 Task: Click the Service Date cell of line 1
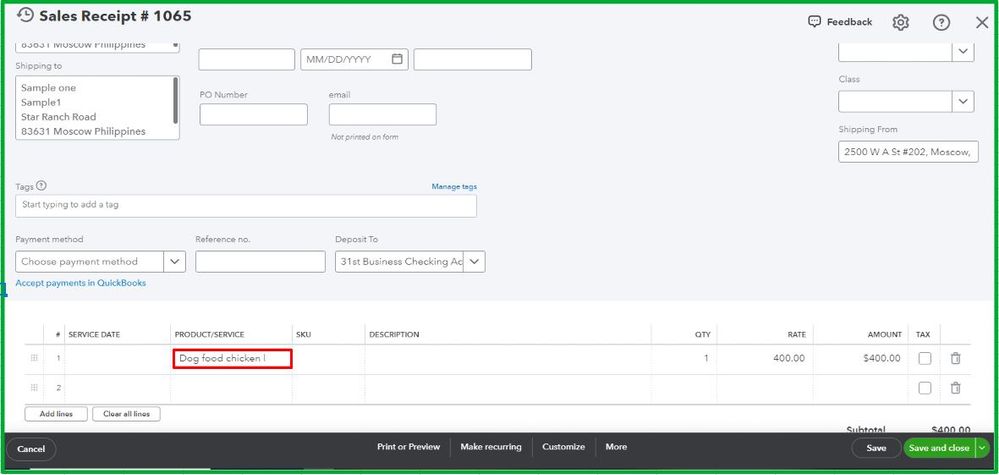117,359
